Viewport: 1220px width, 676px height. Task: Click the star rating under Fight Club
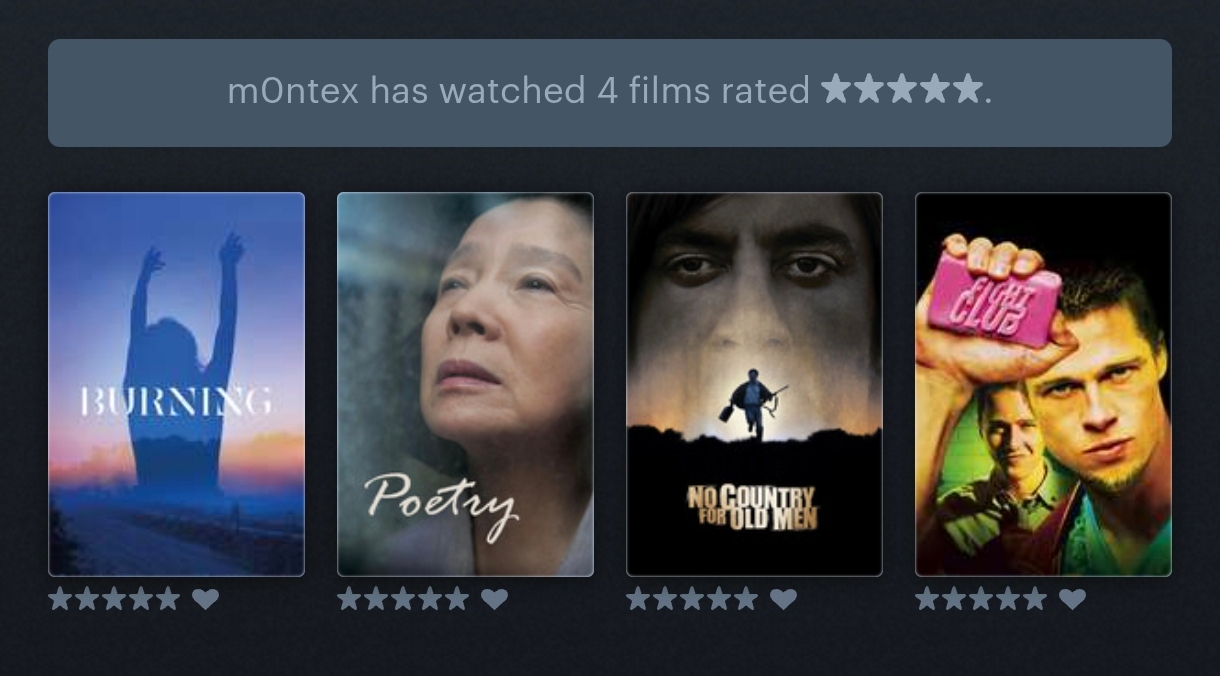981,599
